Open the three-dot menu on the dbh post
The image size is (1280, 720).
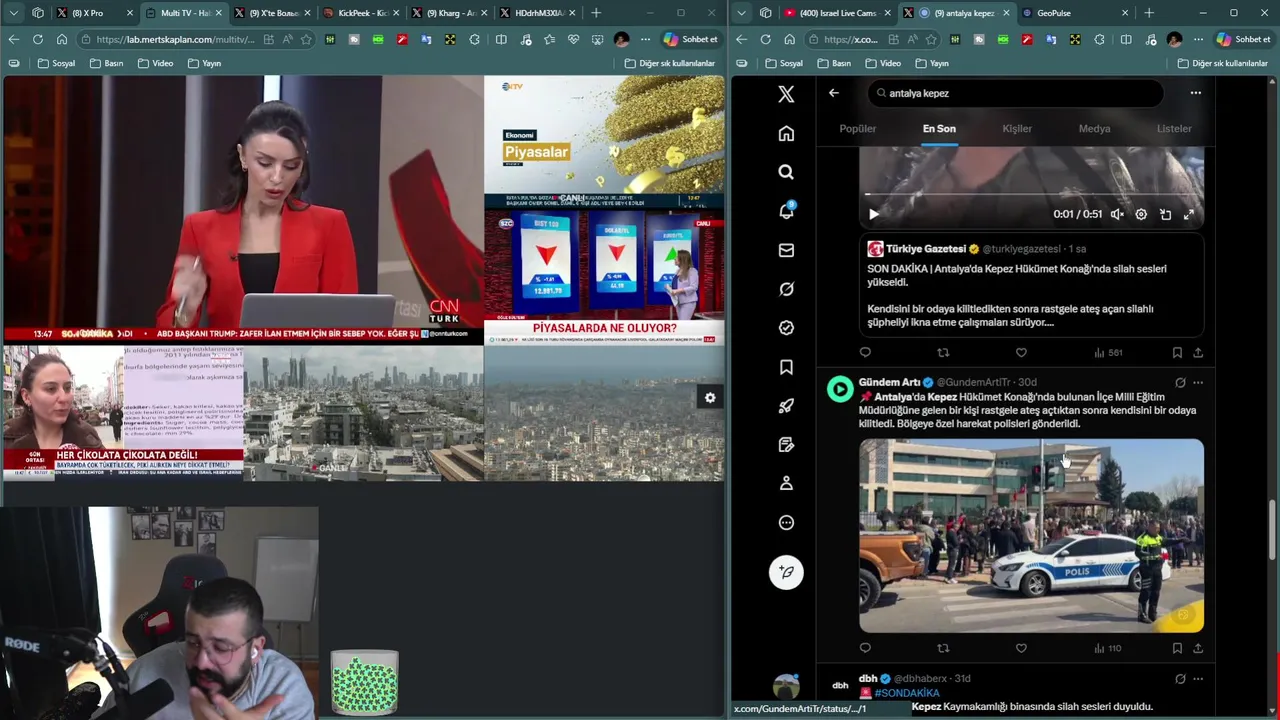click(1198, 678)
